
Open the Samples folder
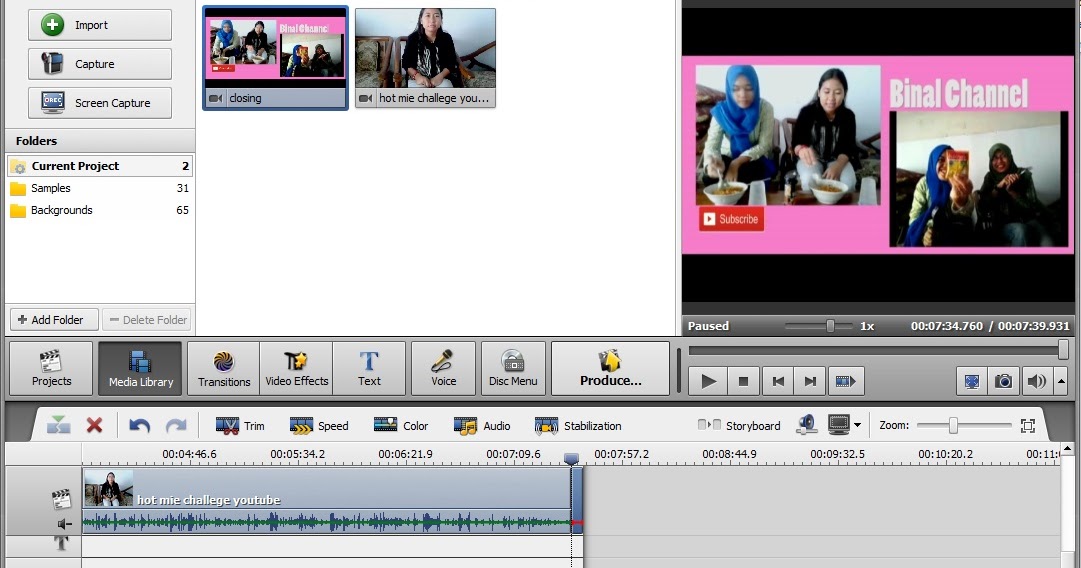pyautogui.click(x=100, y=188)
